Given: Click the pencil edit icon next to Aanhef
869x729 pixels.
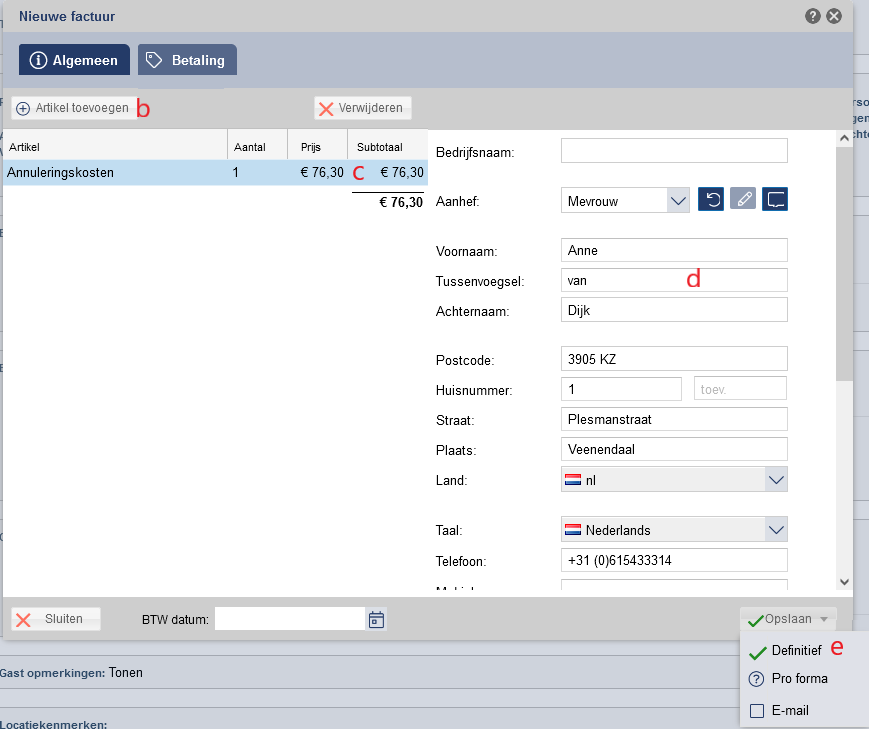Looking at the screenshot, I should [x=743, y=199].
